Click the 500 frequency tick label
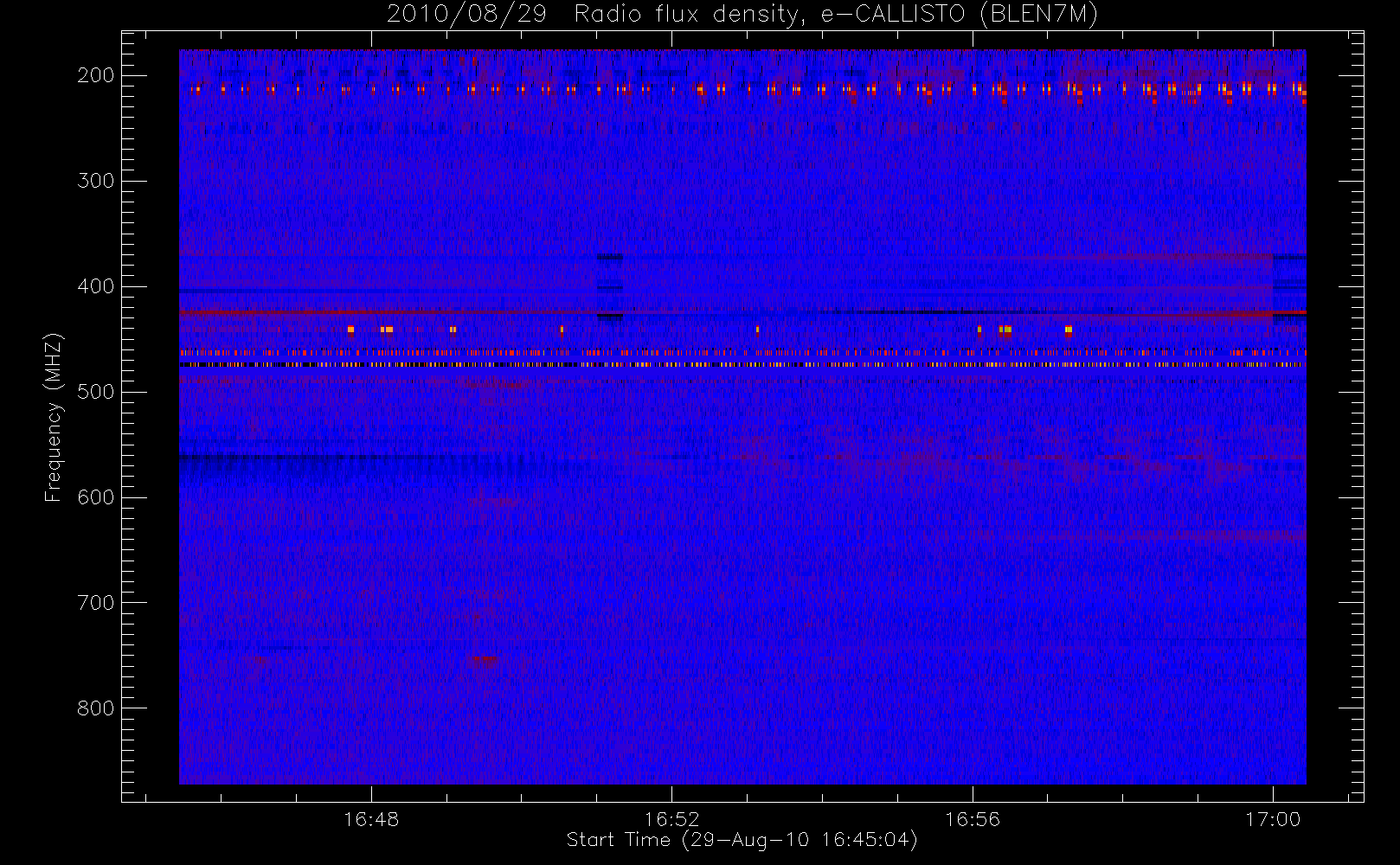 point(96,392)
